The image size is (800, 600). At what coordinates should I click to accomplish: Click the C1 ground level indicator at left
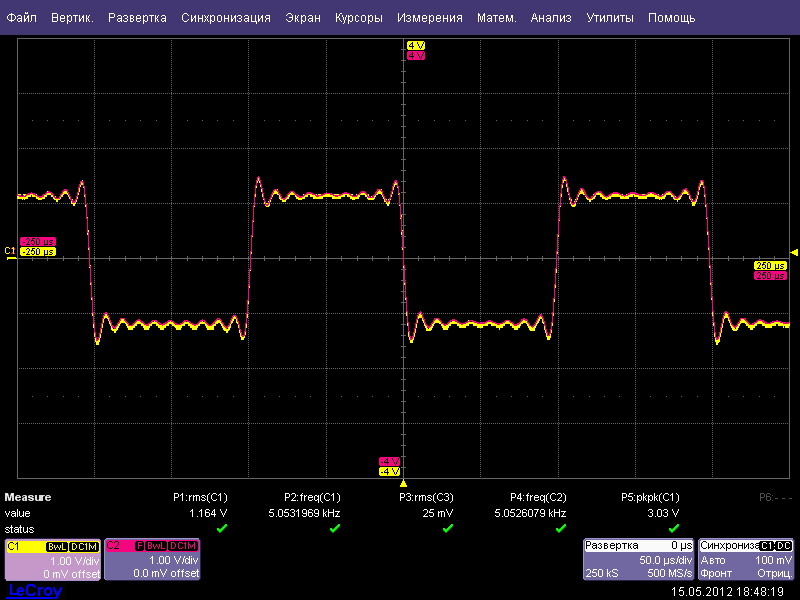pyautogui.click(x=10, y=251)
